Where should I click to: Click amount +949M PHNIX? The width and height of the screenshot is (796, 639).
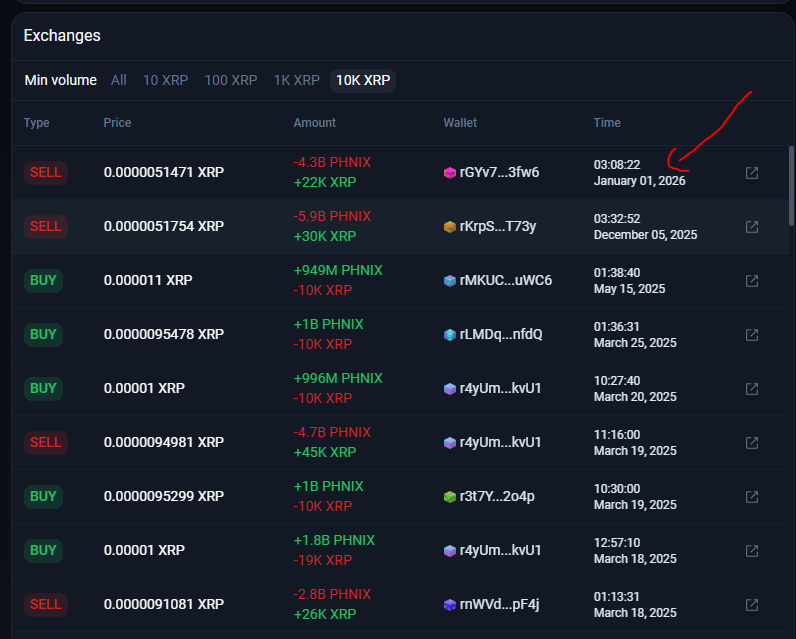point(338,271)
